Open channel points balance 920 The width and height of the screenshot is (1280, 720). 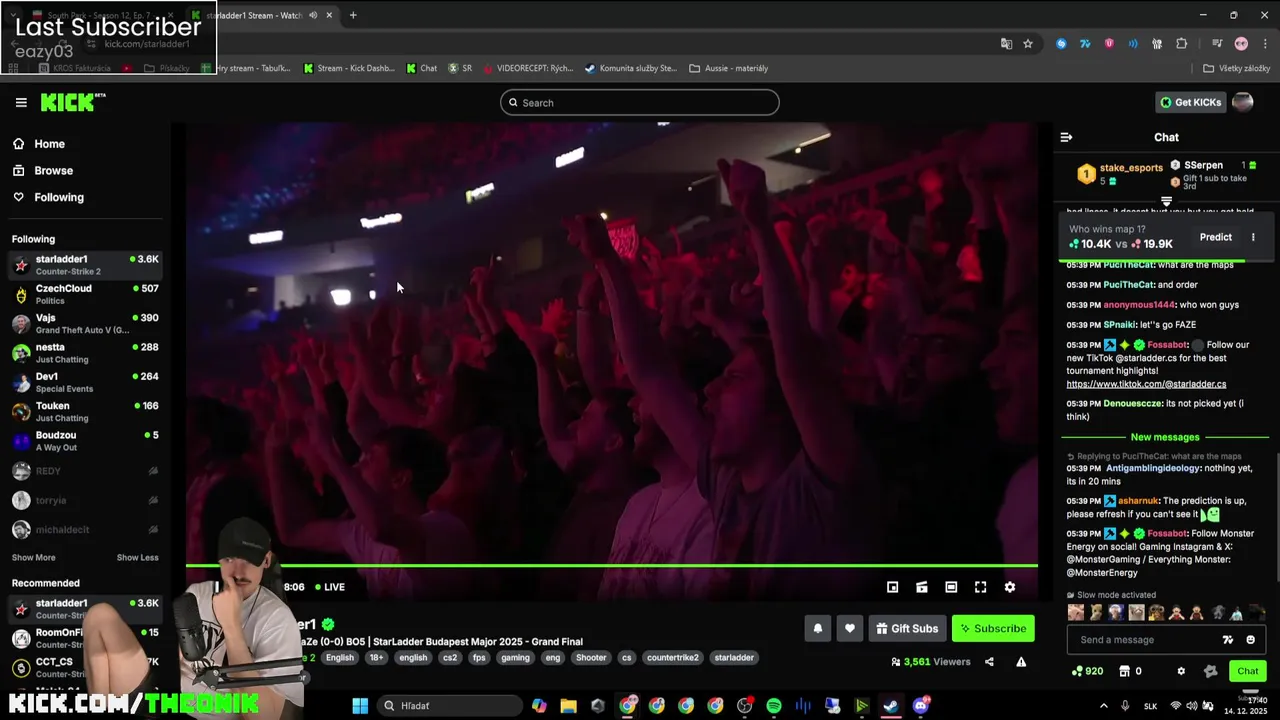1087,671
